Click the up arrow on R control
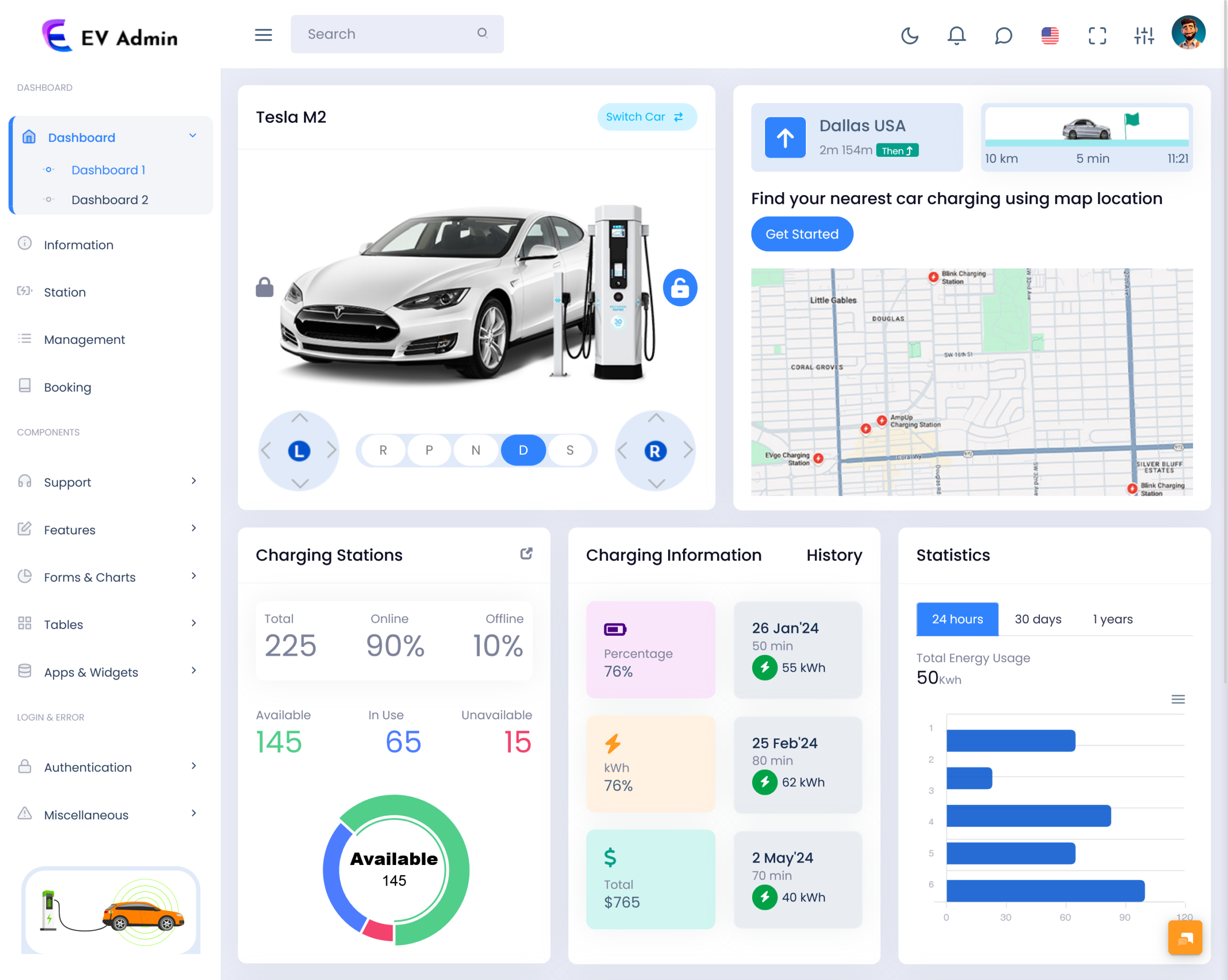The image size is (1228, 980). pos(656,418)
